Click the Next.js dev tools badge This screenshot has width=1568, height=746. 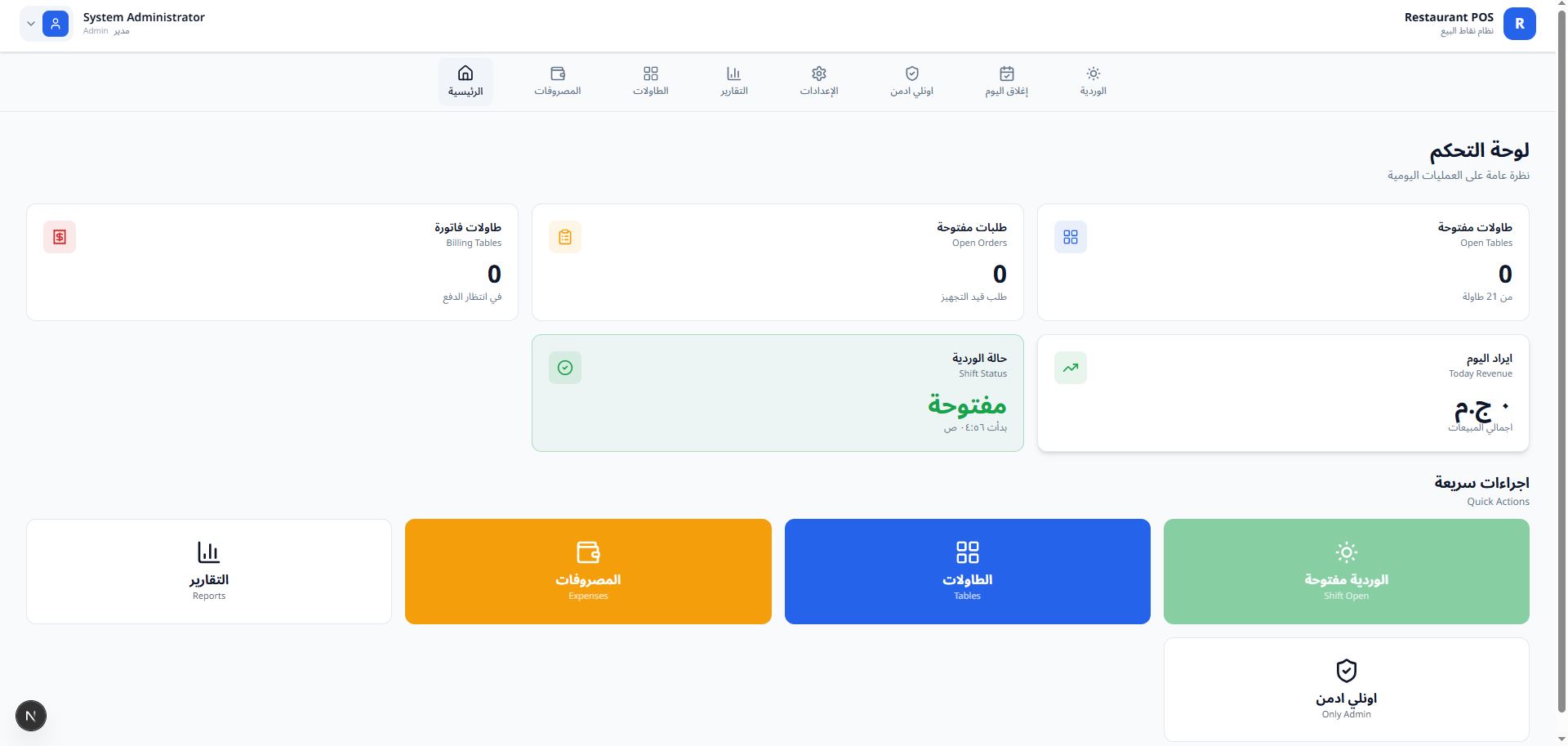31,717
